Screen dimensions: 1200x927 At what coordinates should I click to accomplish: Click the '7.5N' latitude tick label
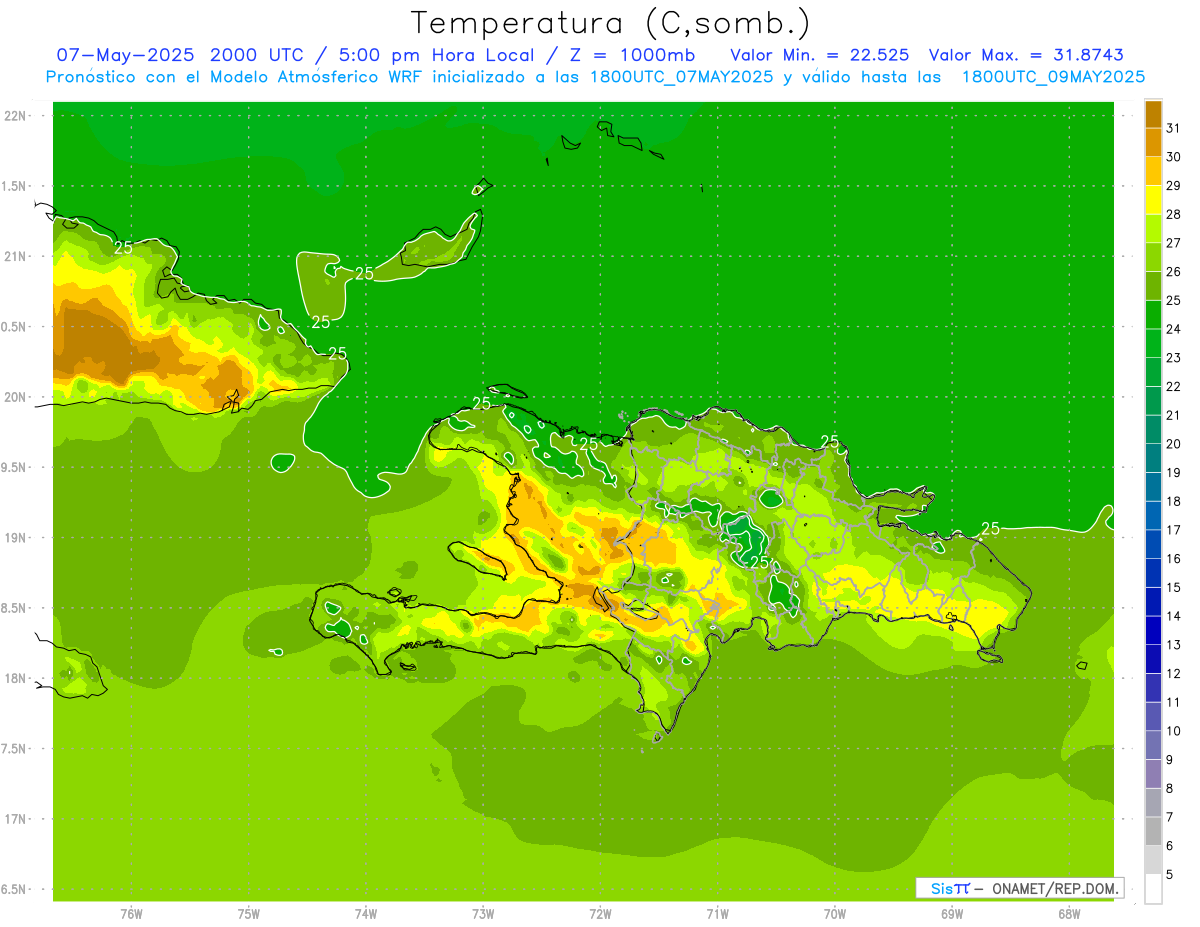(15, 749)
